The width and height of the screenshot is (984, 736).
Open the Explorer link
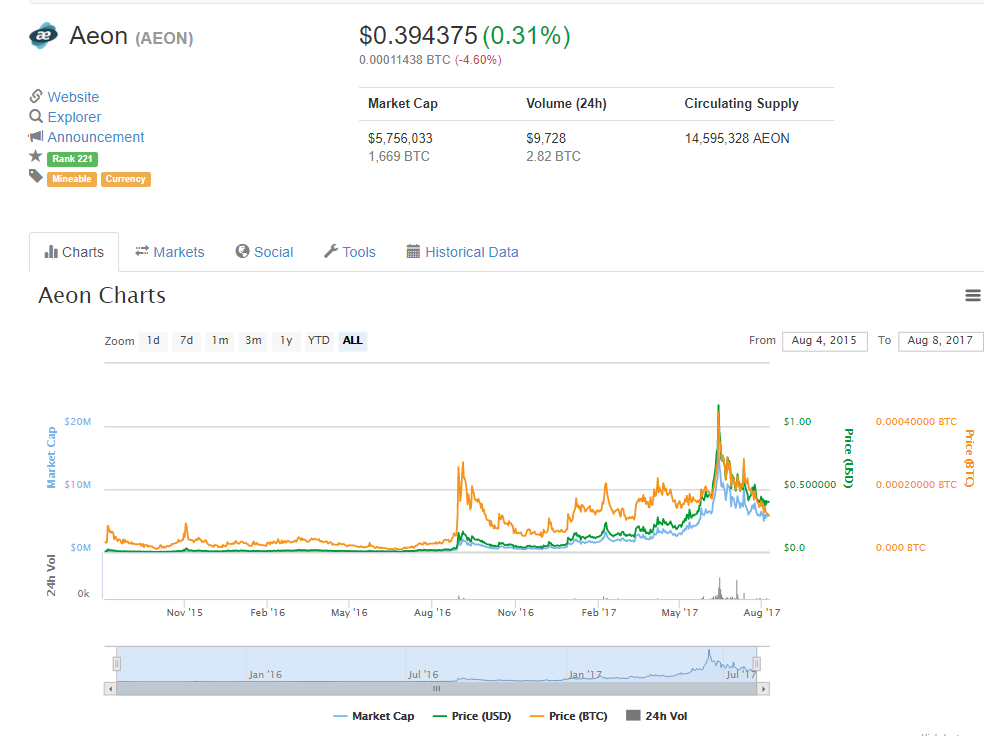[74, 117]
